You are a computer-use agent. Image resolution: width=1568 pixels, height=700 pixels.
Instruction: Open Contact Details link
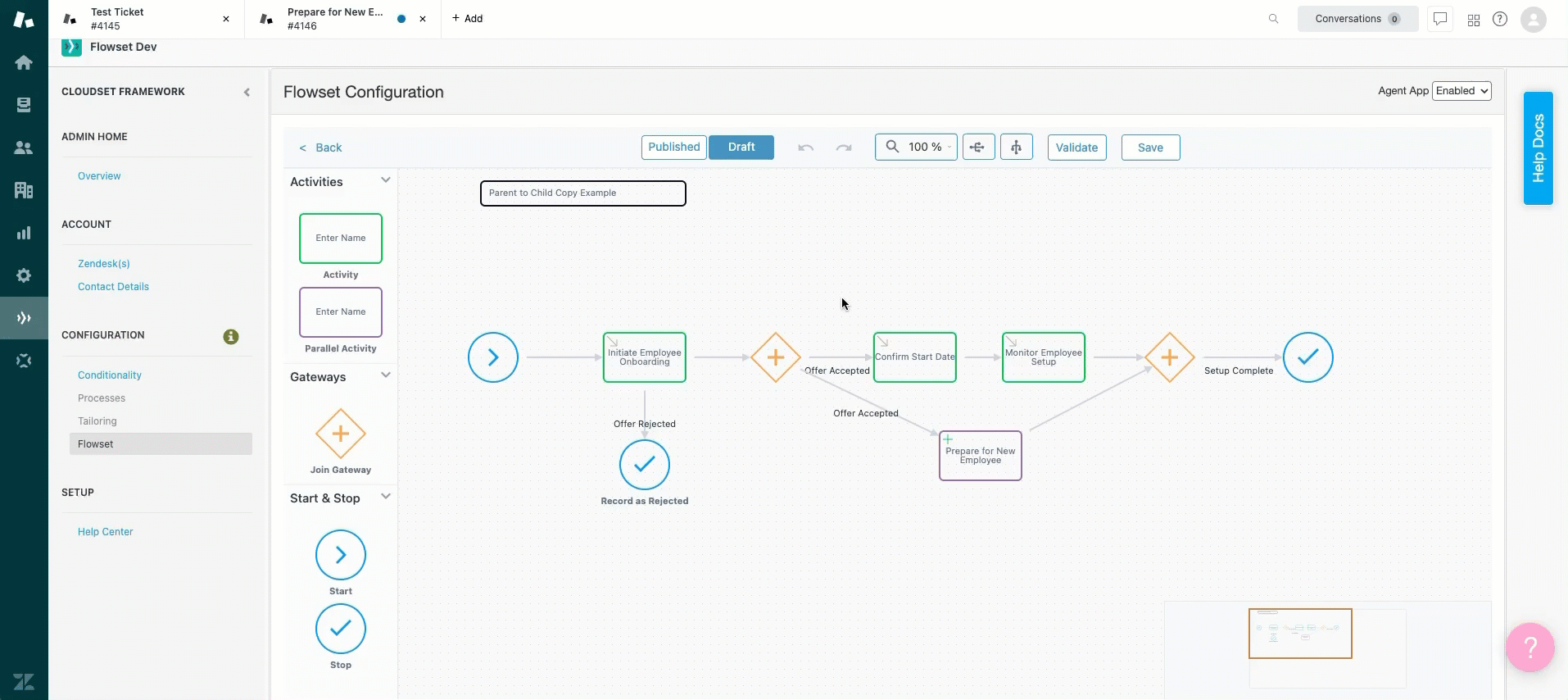coord(113,287)
